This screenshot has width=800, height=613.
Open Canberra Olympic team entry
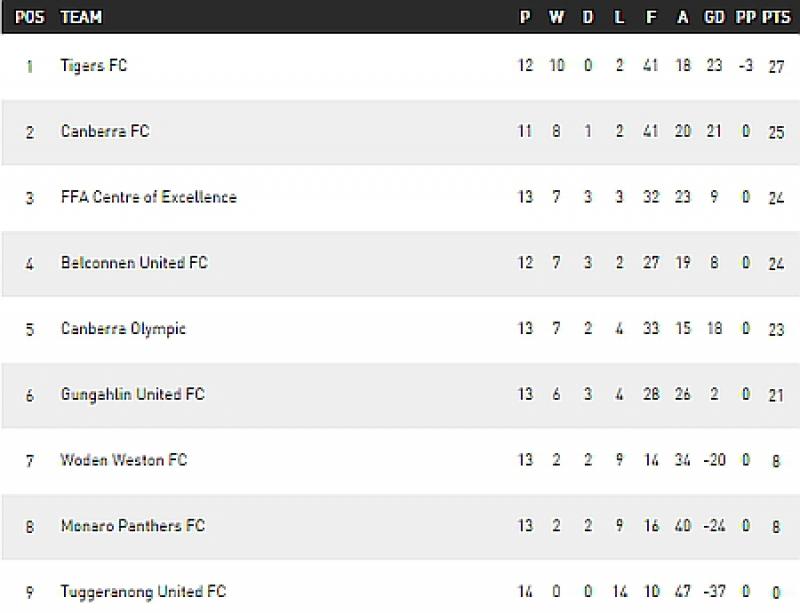pyautogui.click(x=123, y=329)
